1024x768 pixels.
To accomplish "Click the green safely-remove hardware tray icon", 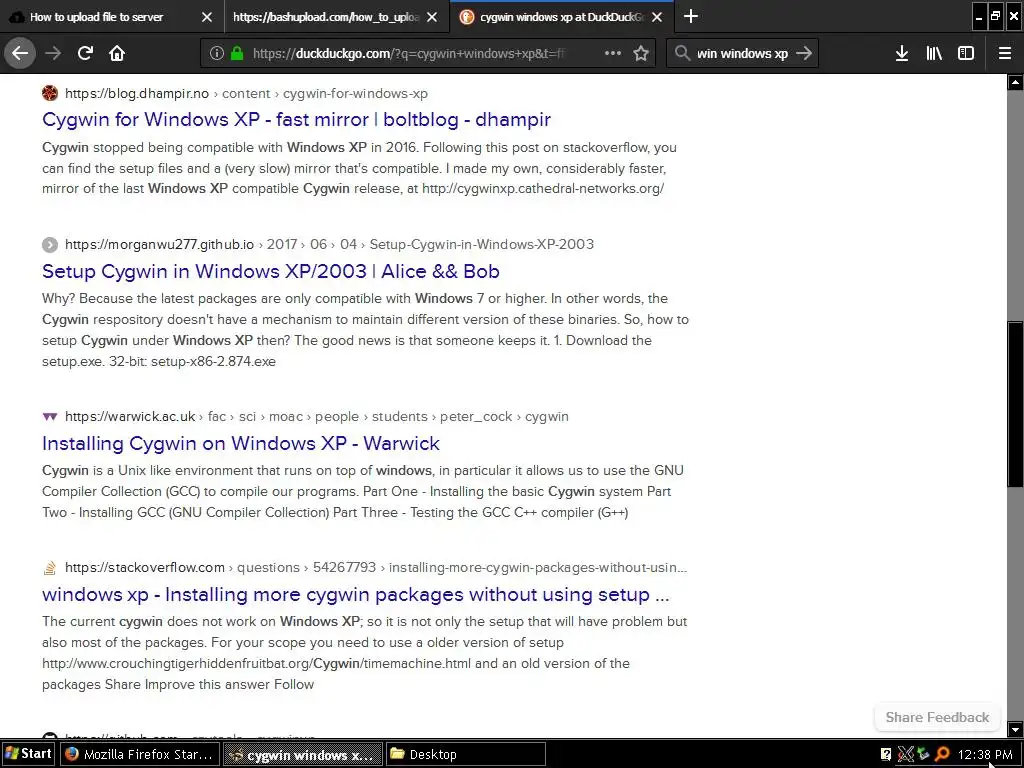I will click(x=923, y=755).
